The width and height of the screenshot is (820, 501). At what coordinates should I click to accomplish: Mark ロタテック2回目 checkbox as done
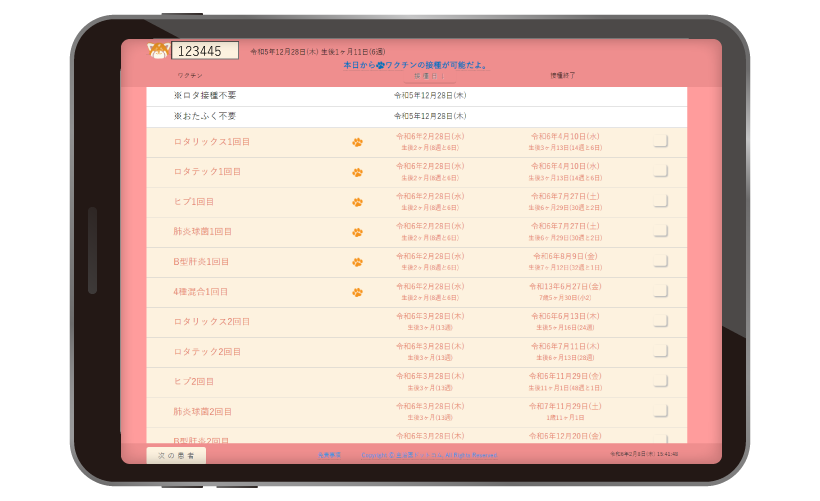(x=660, y=351)
